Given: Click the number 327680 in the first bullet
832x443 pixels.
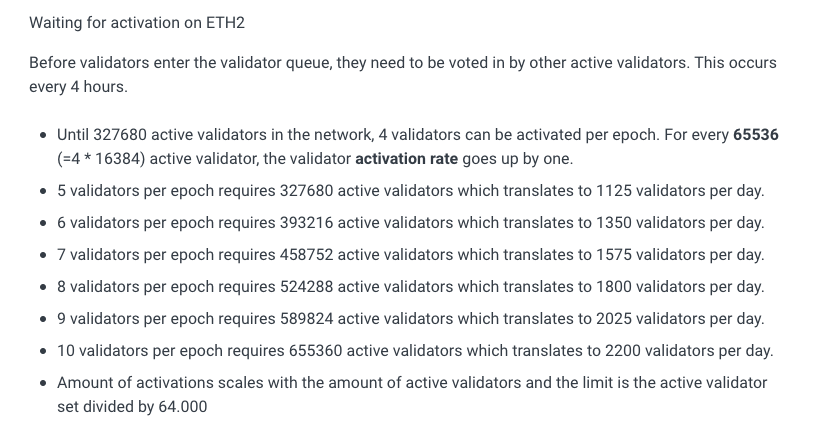Looking at the screenshot, I should click(x=120, y=135).
